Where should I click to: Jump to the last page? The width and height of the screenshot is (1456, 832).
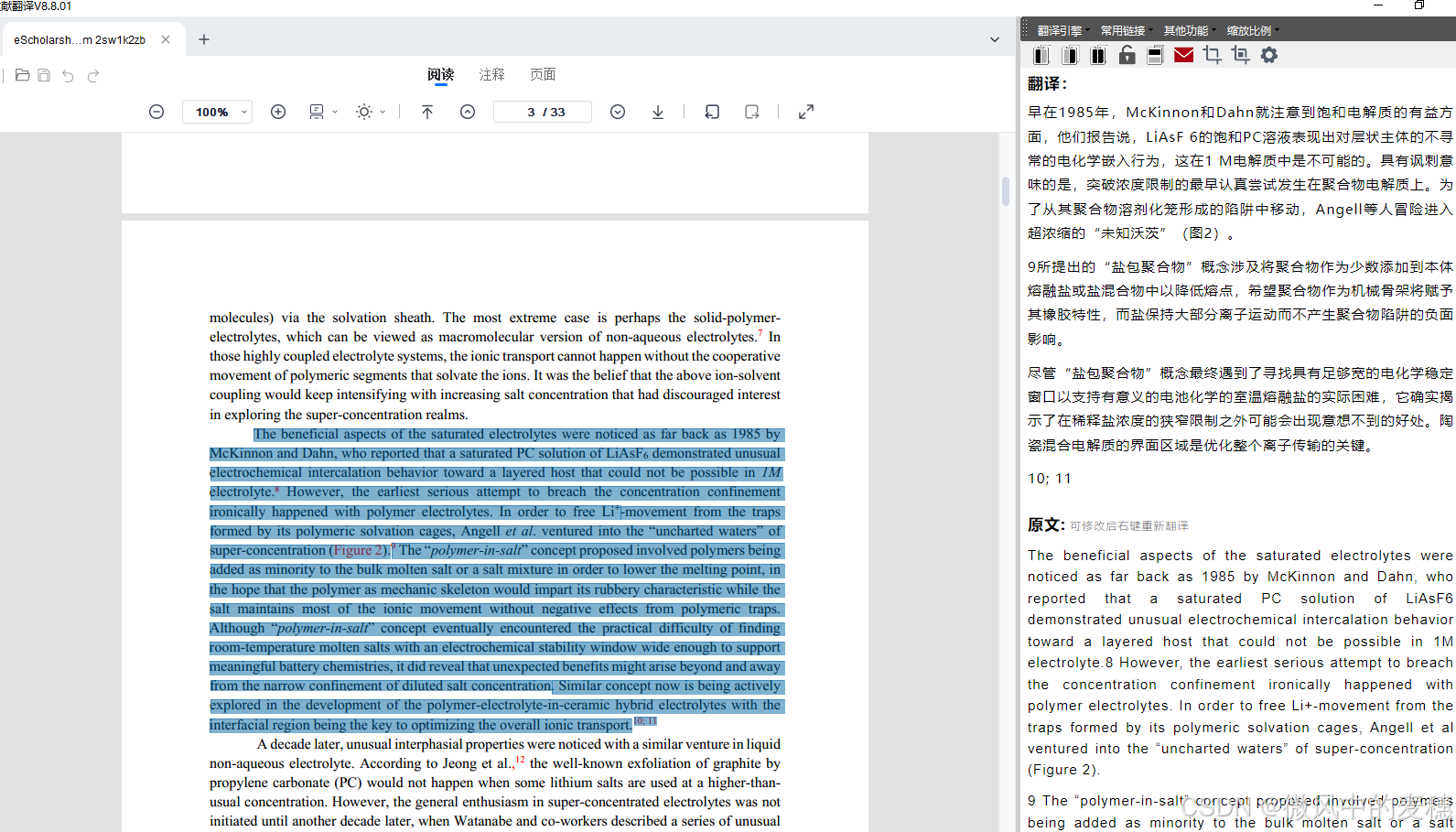pyautogui.click(x=658, y=112)
